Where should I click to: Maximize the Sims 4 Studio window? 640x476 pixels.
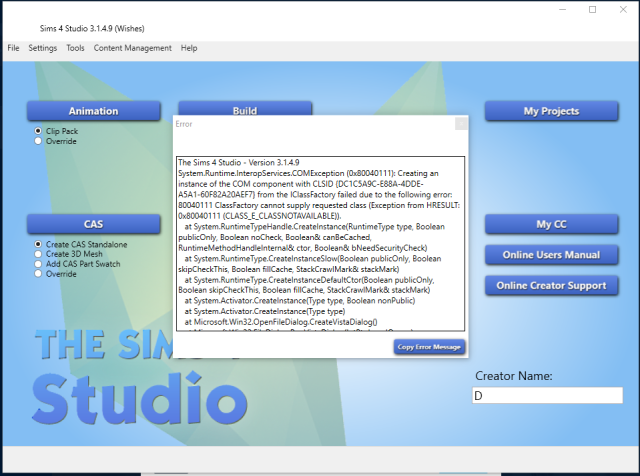click(593, 9)
